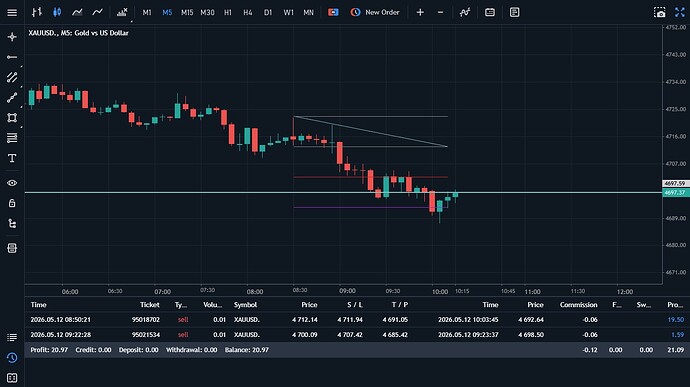Select the M5 timeframe
The image size is (690, 387).
coord(167,12)
